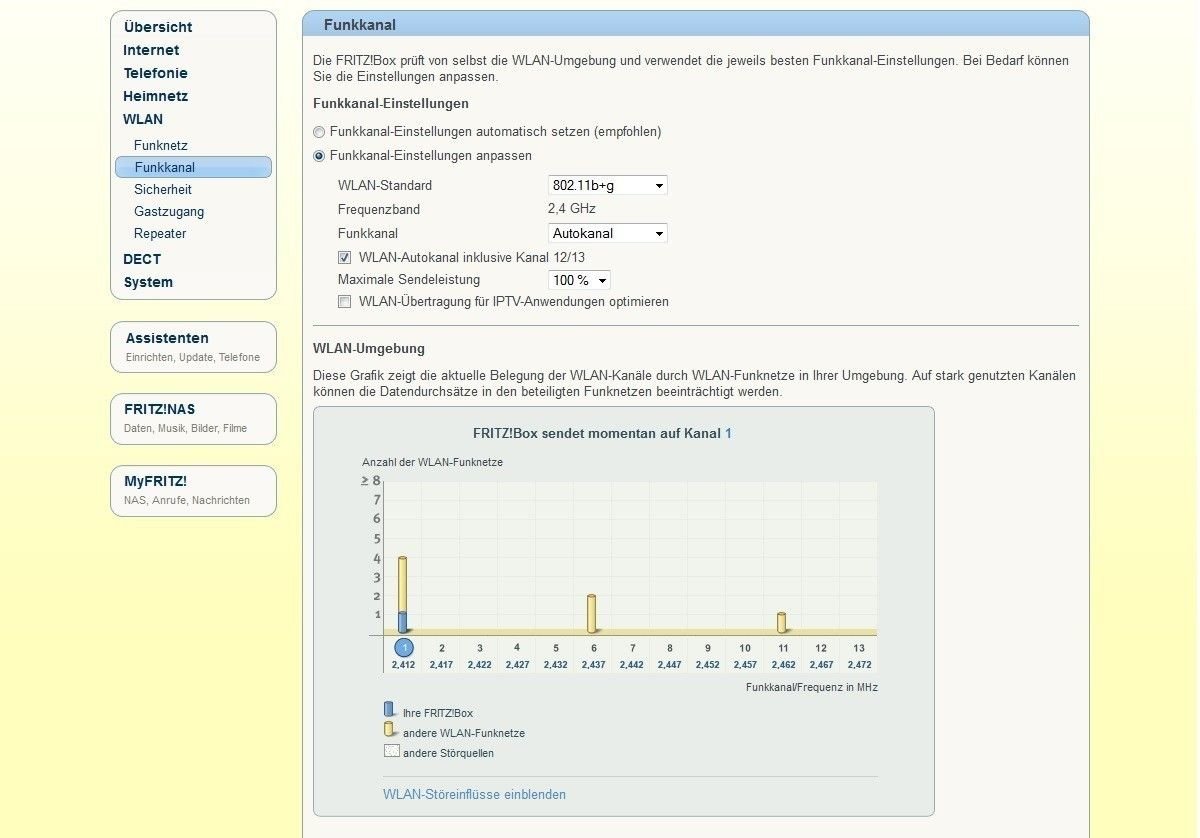Click WLAN-Störeinflüsse einblenden link
Screen dimensions: 1200x838
click(x=474, y=794)
